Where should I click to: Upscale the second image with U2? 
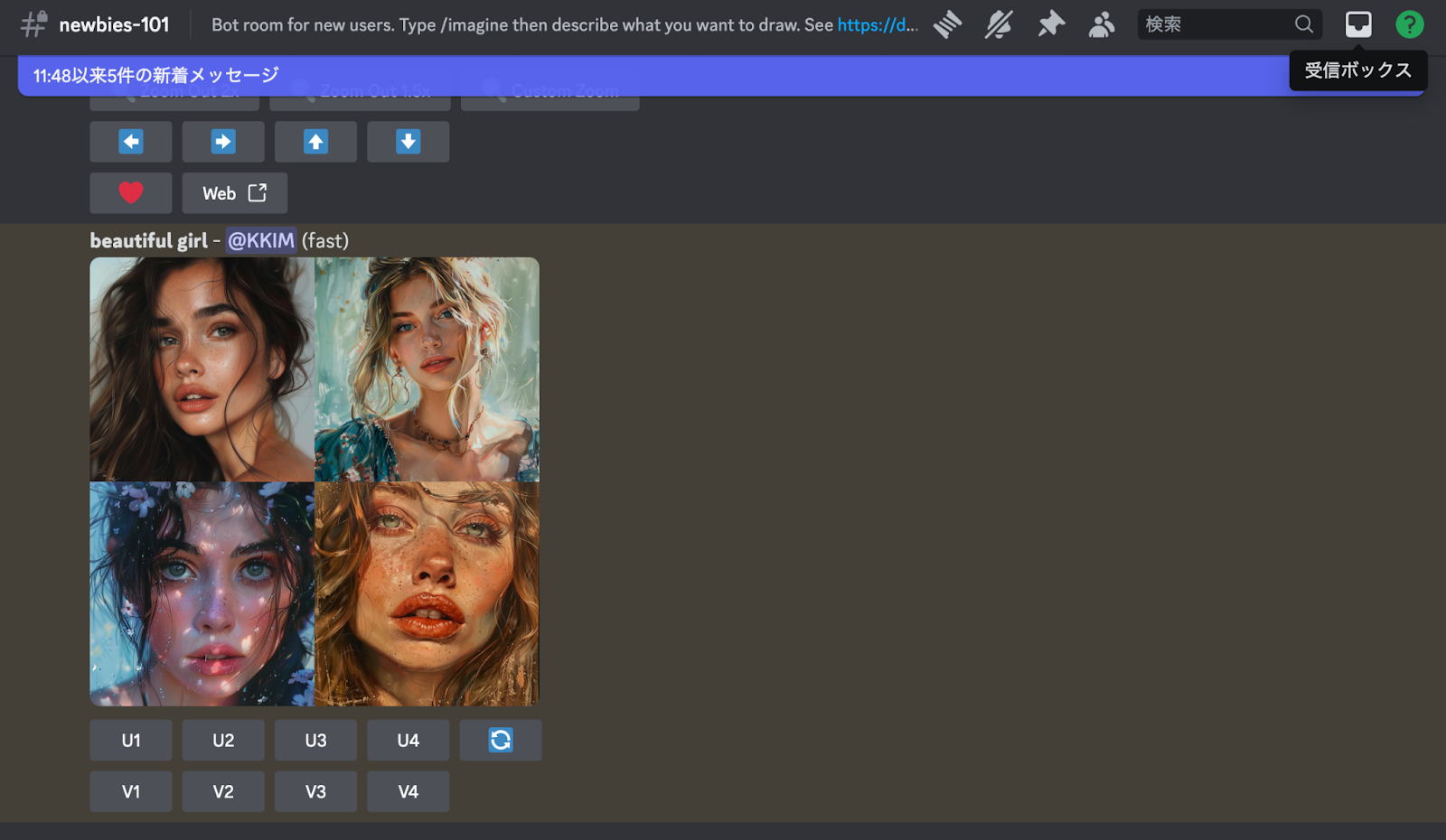click(x=223, y=741)
